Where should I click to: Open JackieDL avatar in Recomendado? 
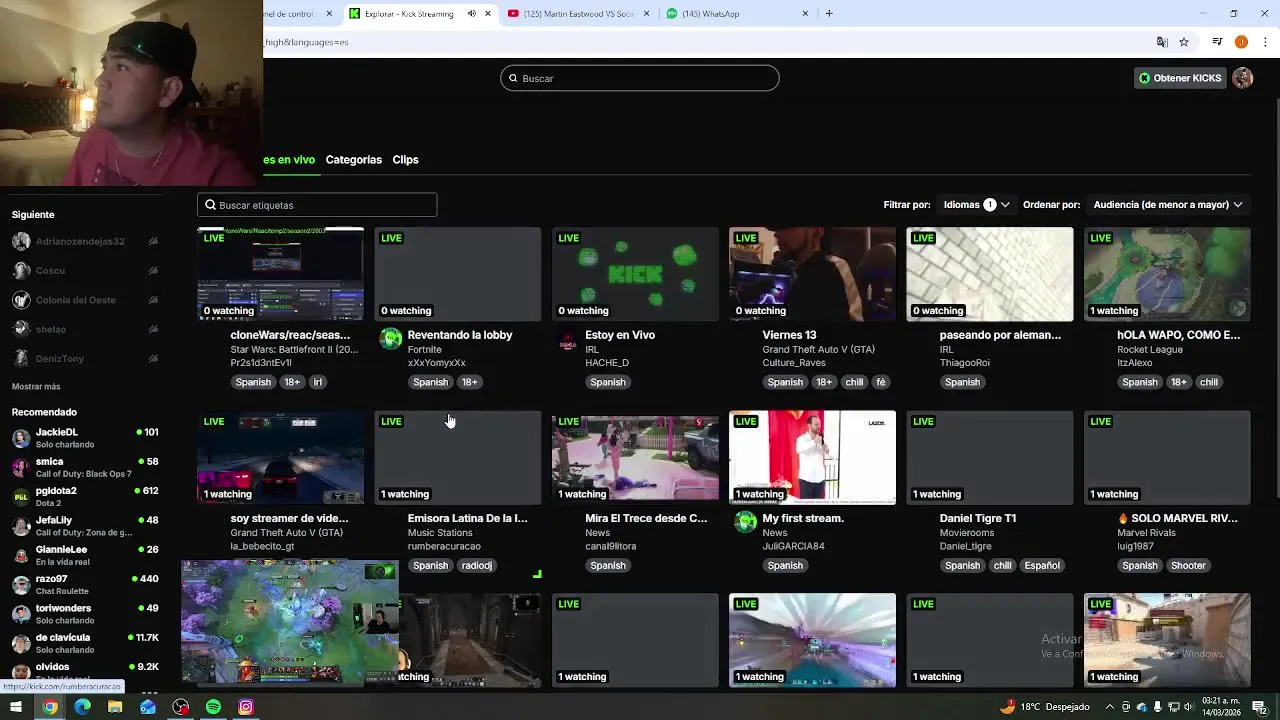[x=21, y=438]
